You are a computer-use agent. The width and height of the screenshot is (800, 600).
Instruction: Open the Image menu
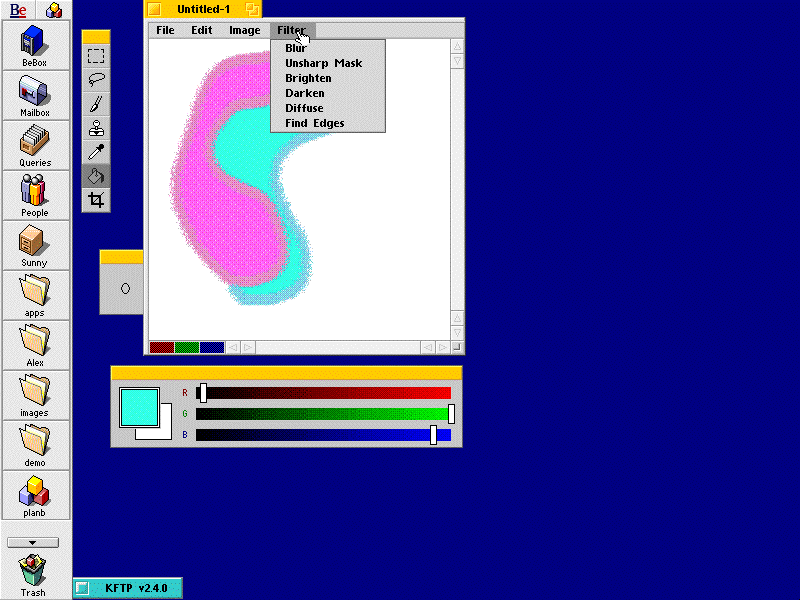[244, 30]
